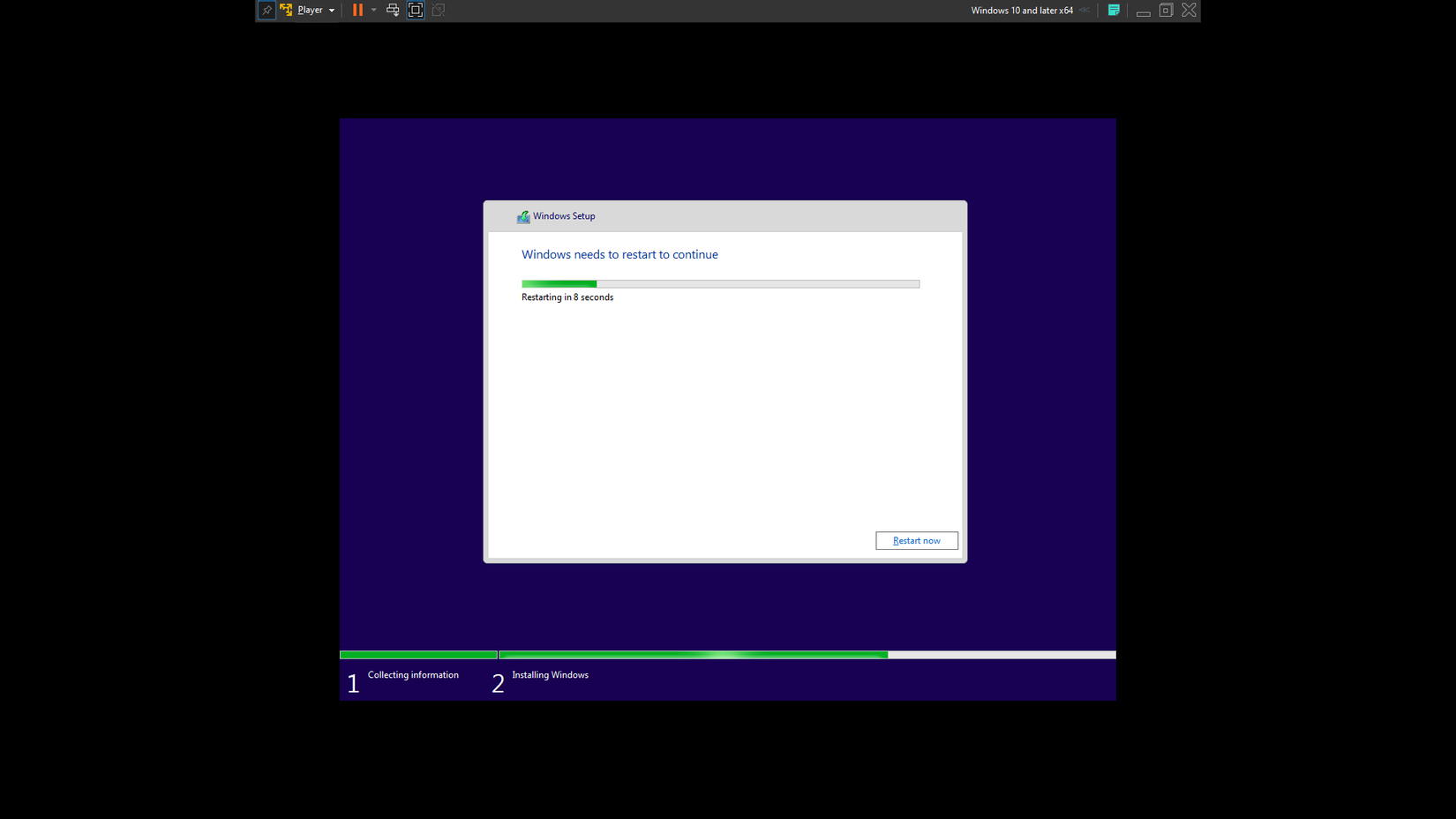Click the Installing Windows stage progress bar
This screenshot has height=819, width=1456.
click(807, 655)
